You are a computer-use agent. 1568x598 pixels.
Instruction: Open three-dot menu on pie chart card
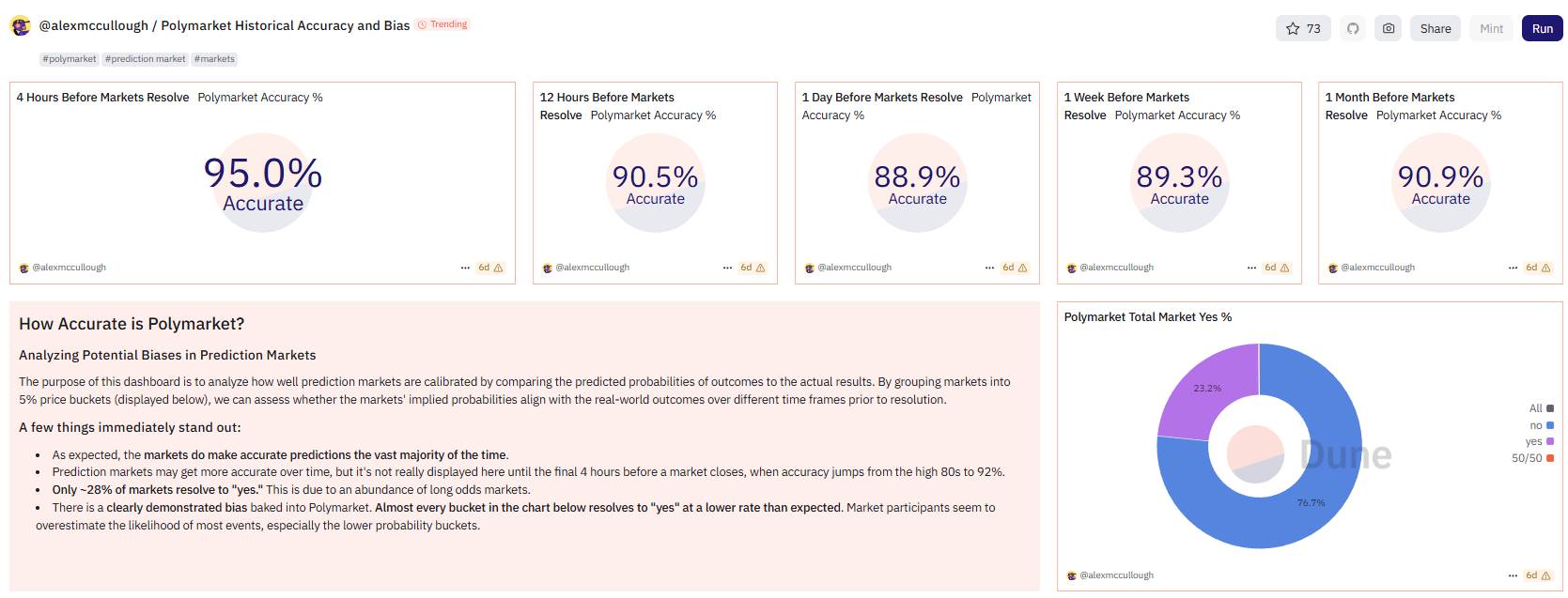[x=1513, y=575]
